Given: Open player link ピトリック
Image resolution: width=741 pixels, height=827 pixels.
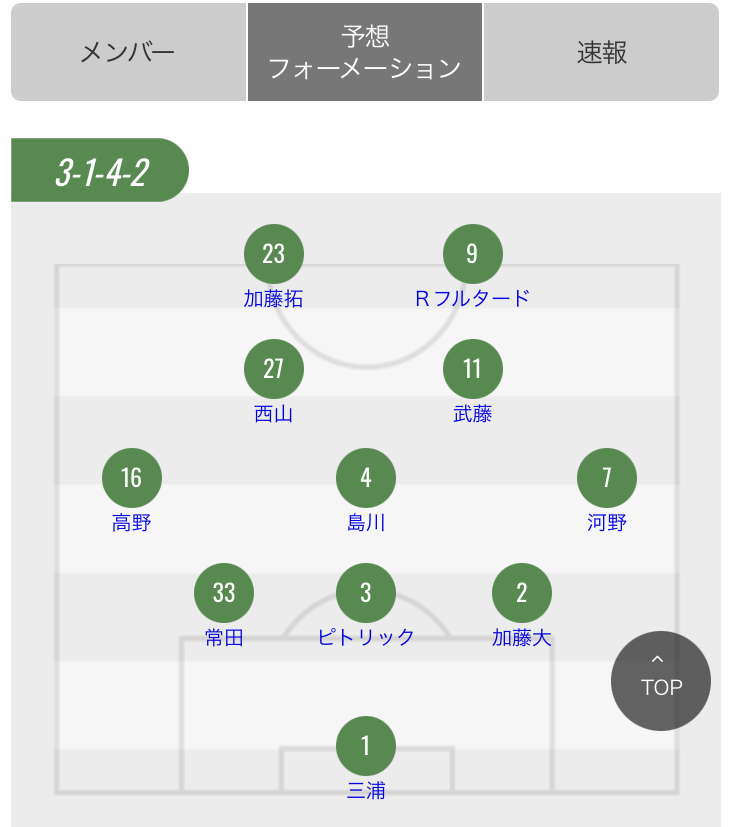Looking at the screenshot, I should (x=366, y=637).
